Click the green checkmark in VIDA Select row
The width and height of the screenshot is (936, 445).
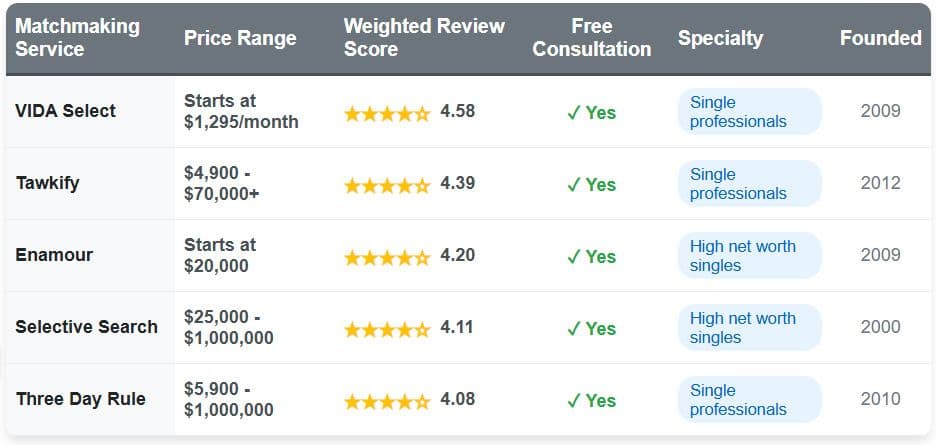tap(574, 113)
